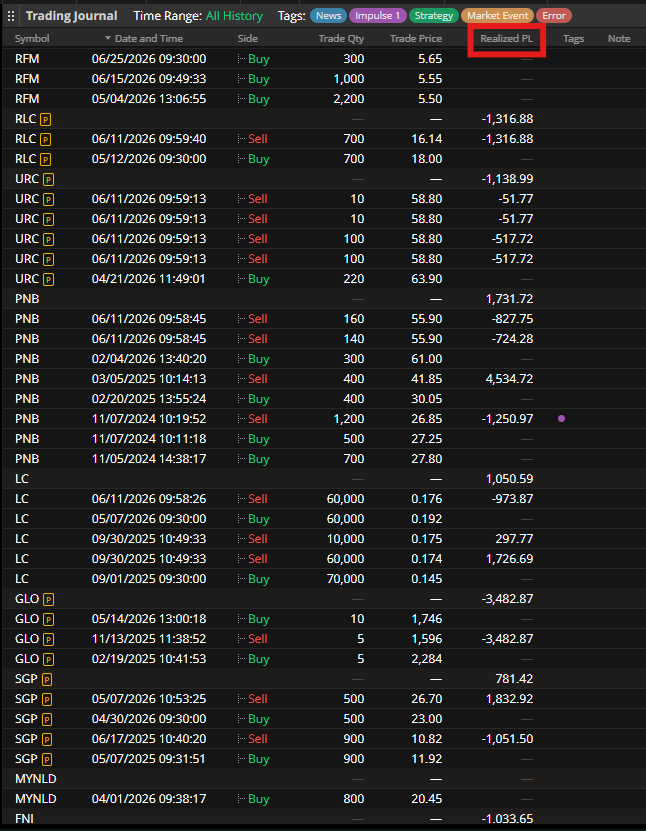Screen dimensions: 646x831
Task: Click URC summary realized PL -1,138.99
Action: point(507,179)
